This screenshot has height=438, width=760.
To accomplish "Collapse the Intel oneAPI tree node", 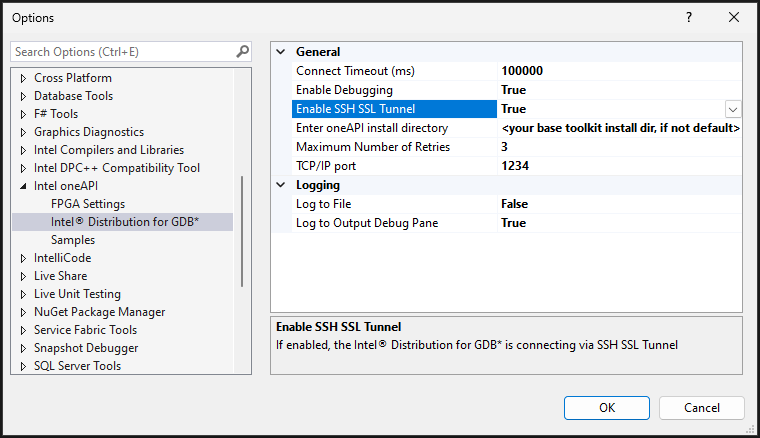I will [x=24, y=186].
